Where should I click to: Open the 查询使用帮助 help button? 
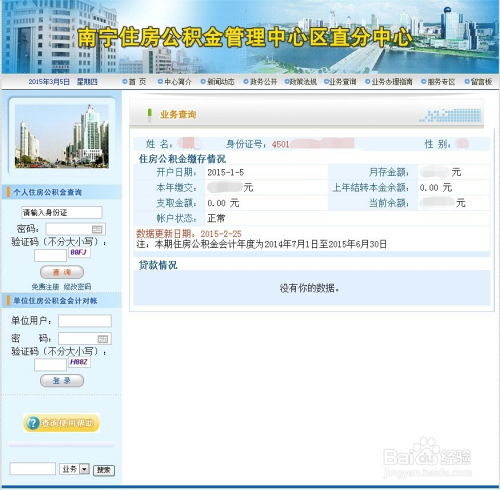(62, 423)
